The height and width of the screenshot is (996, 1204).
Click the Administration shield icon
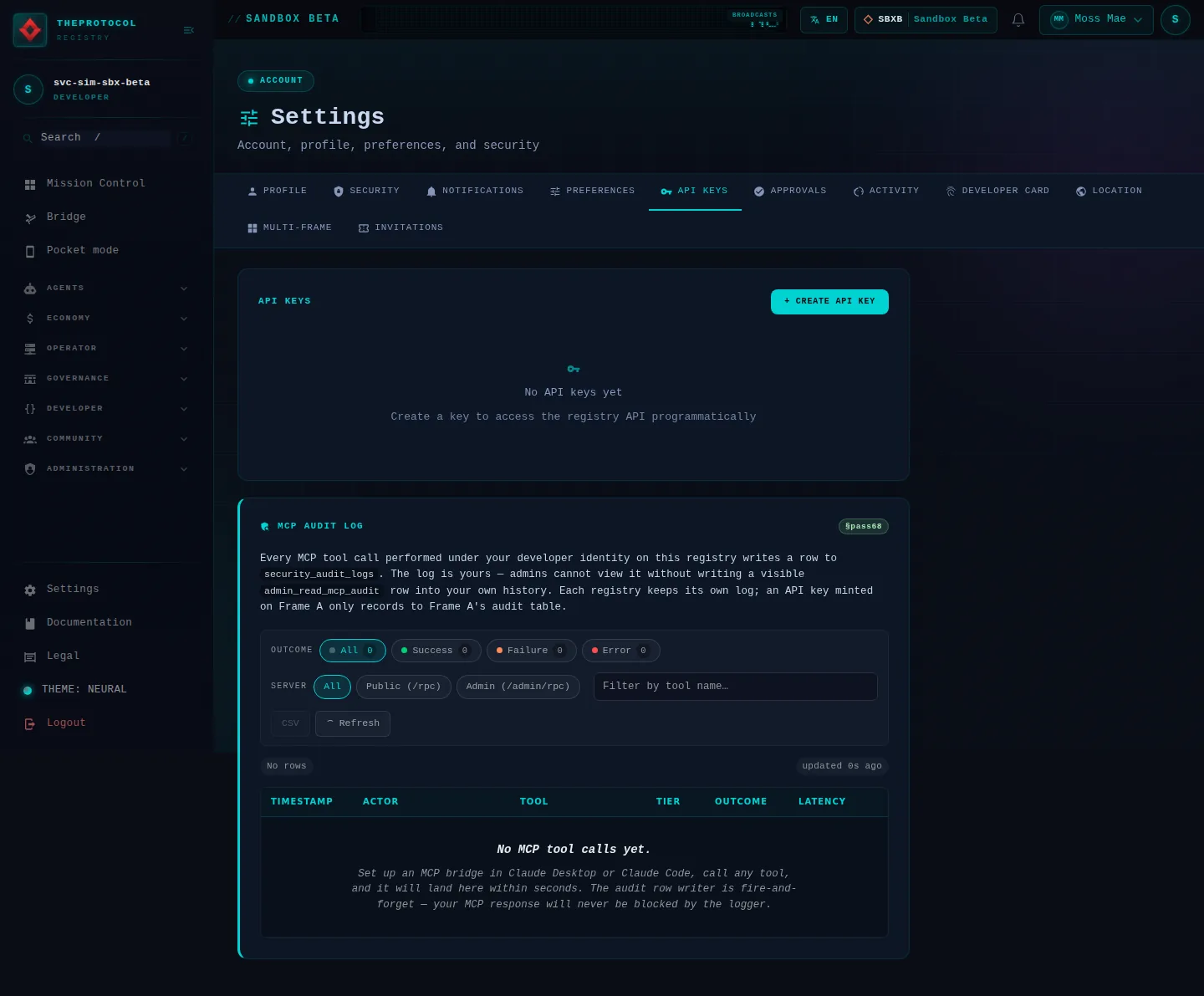click(30, 469)
